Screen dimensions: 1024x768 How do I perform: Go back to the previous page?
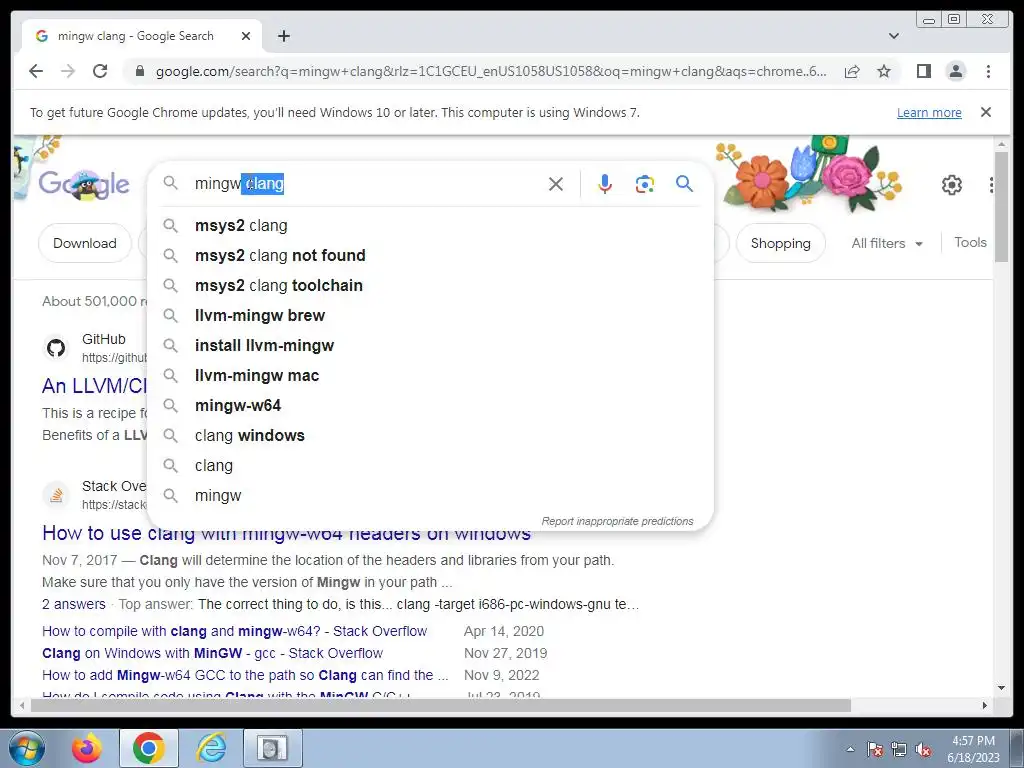coord(36,71)
